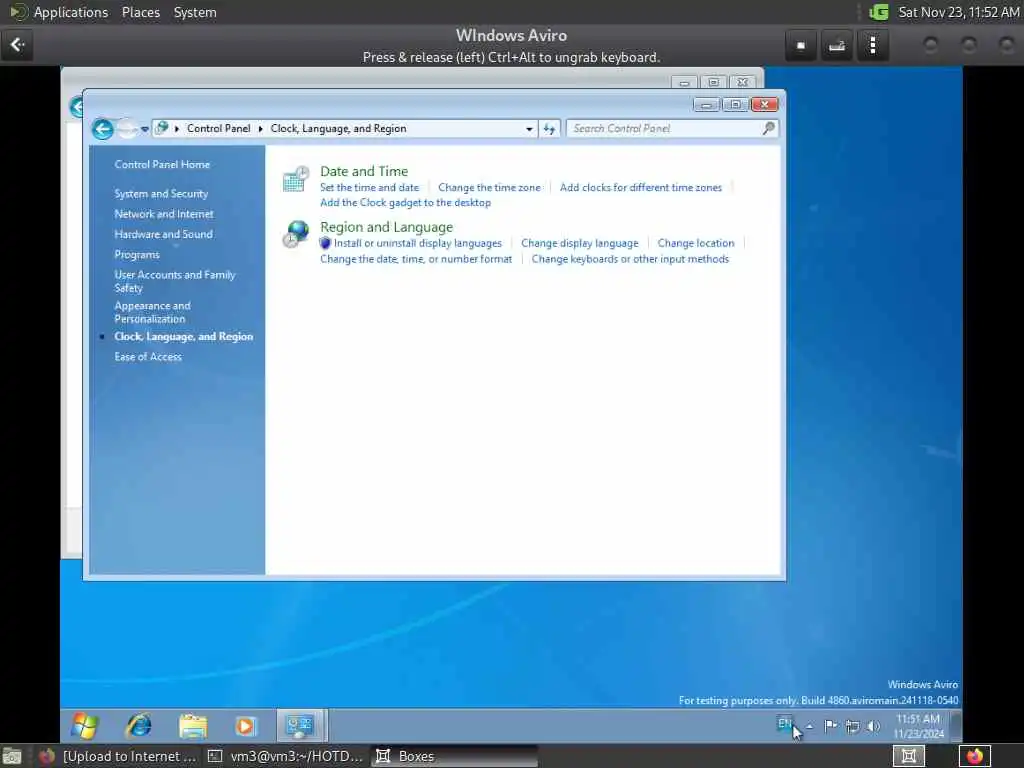Click Change display language
1024x768 pixels.
[x=580, y=243]
